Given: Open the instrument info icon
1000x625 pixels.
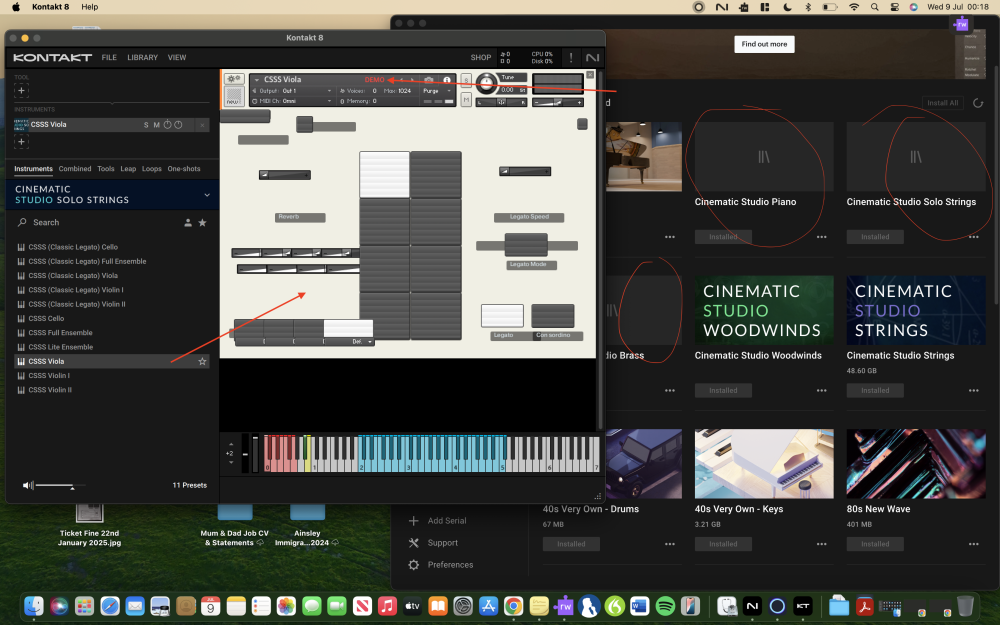Looking at the screenshot, I should (x=446, y=80).
